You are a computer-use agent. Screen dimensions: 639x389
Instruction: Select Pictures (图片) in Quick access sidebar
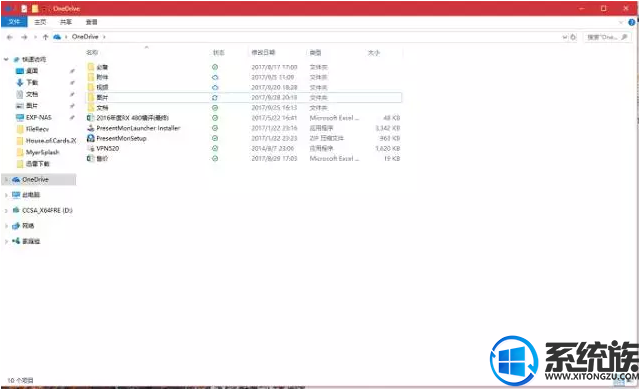pos(32,105)
